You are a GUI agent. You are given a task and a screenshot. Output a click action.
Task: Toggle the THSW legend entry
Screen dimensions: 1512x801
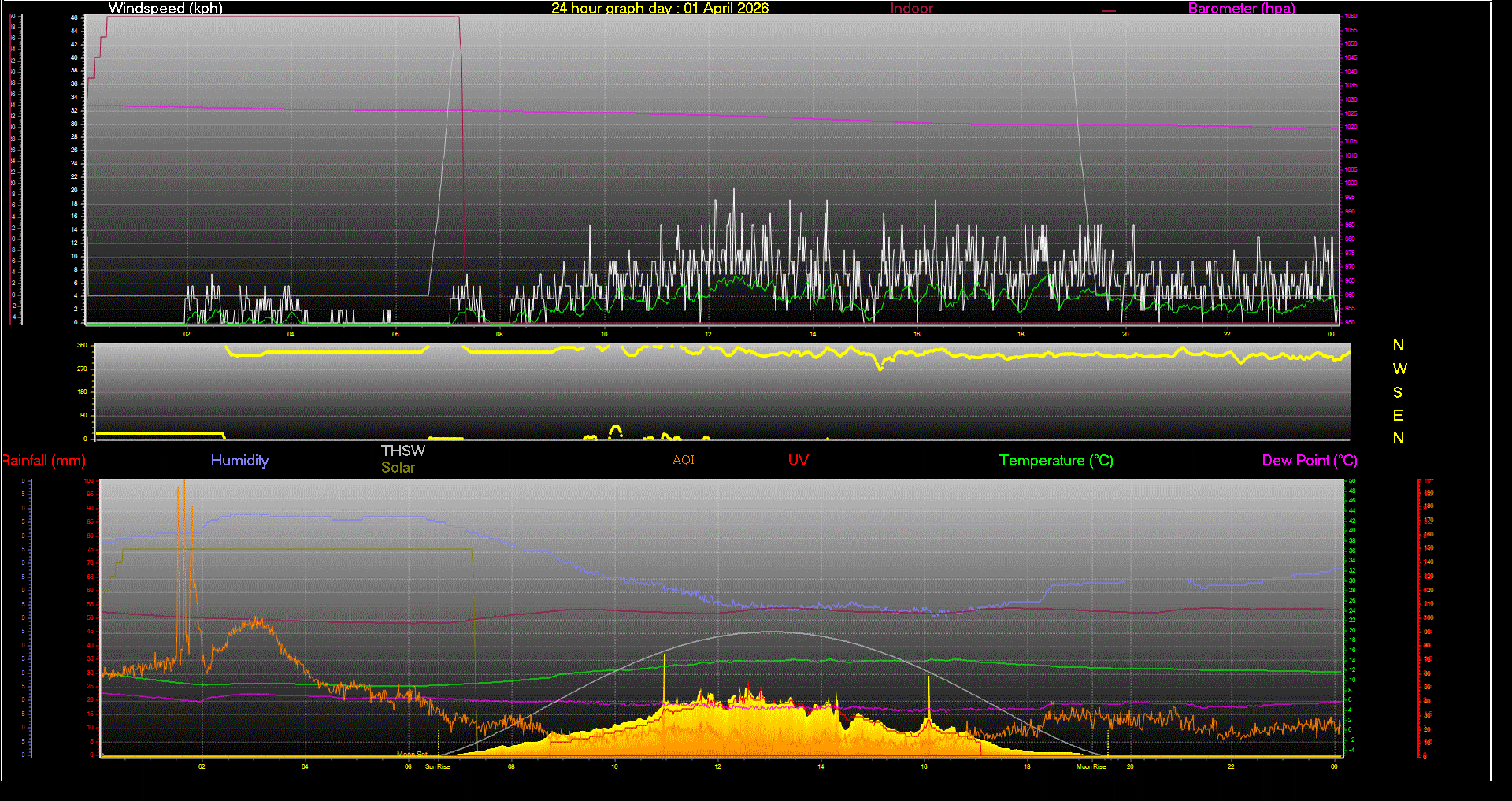(402, 451)
